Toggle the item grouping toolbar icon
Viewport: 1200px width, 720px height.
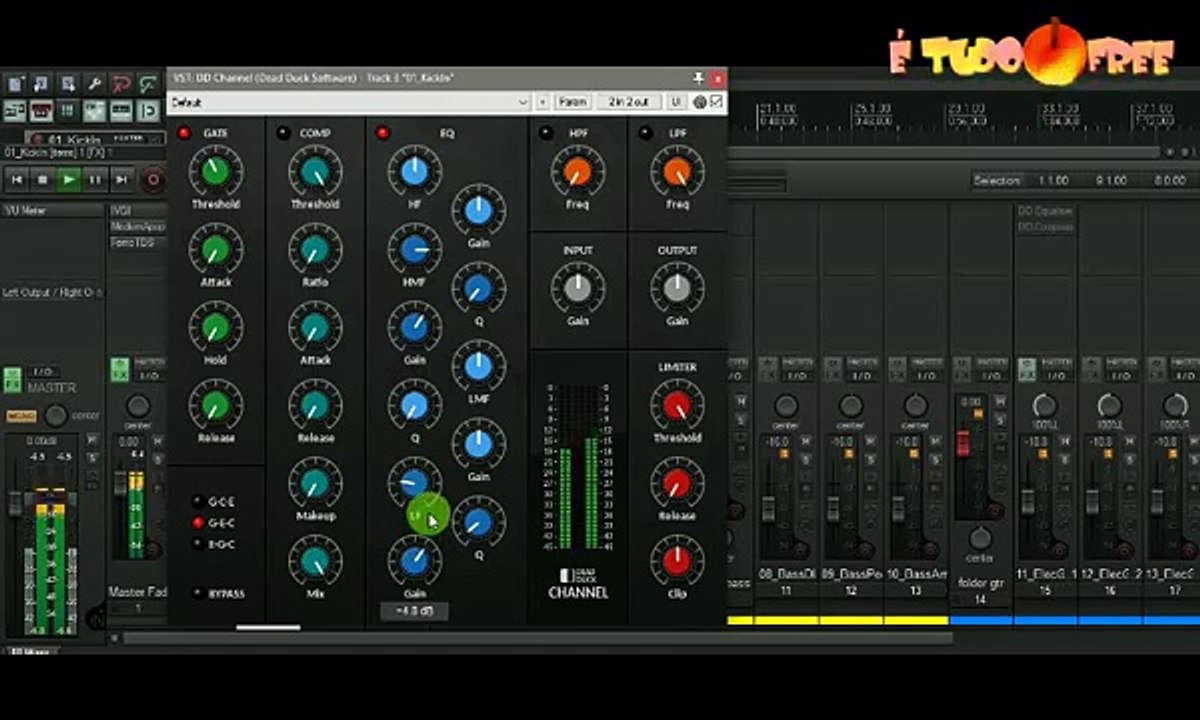[x=42, y=110]
